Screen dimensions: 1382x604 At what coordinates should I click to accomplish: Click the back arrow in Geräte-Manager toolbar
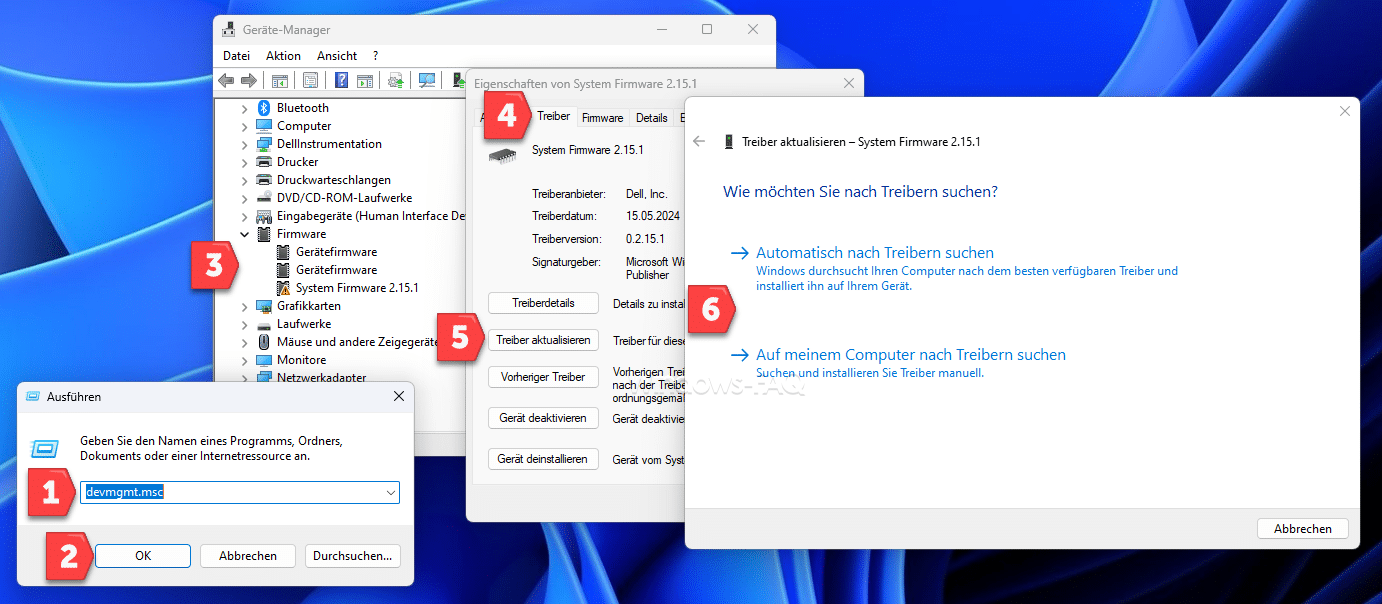226,81
